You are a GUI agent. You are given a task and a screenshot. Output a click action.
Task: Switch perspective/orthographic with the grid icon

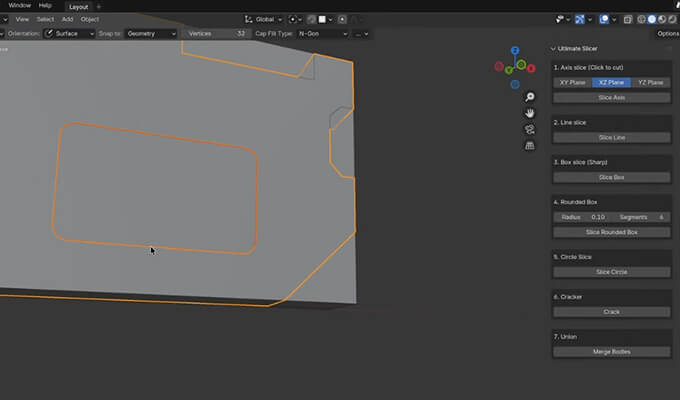coord(530,145)
